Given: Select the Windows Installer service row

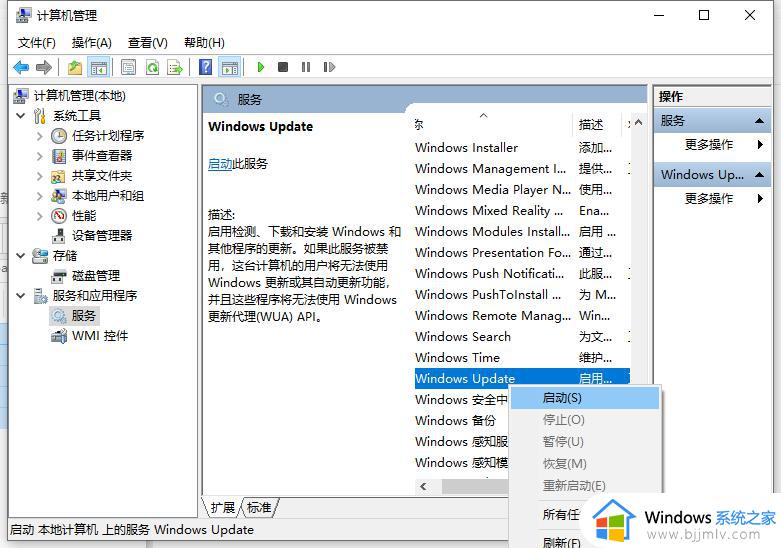Looking at the screenshot, I should 522,147.
